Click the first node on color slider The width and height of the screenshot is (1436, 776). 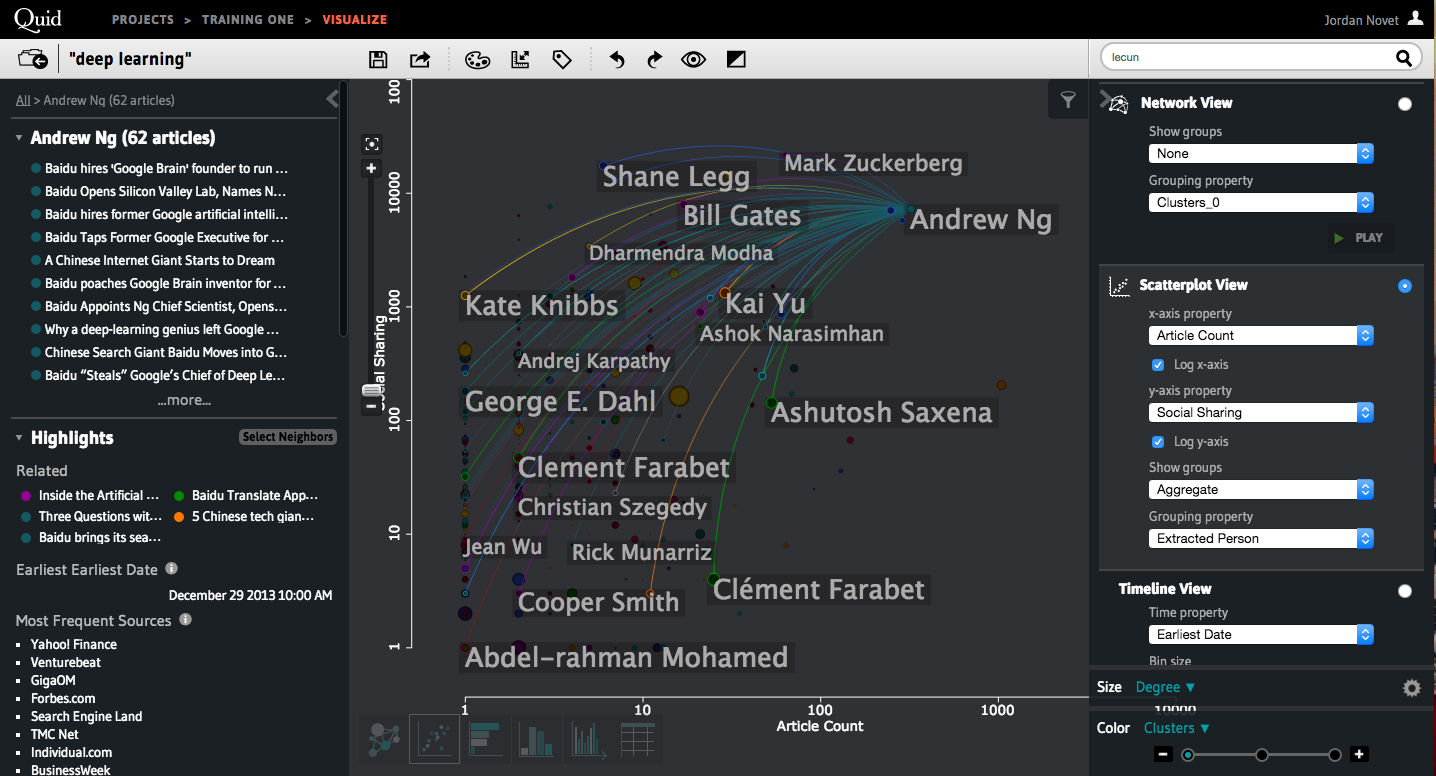(x=1188, y=755)
